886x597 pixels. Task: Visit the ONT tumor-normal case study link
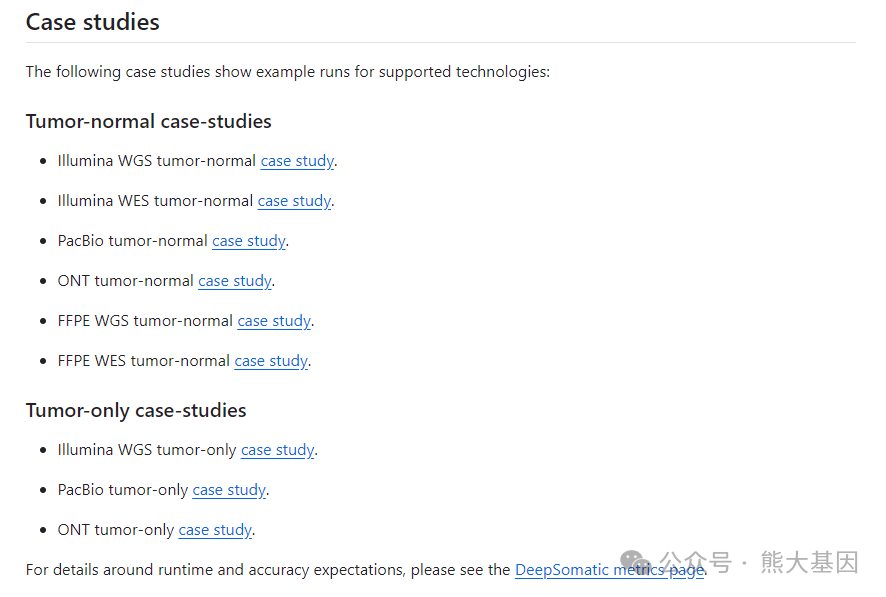(x=235, y=281)
